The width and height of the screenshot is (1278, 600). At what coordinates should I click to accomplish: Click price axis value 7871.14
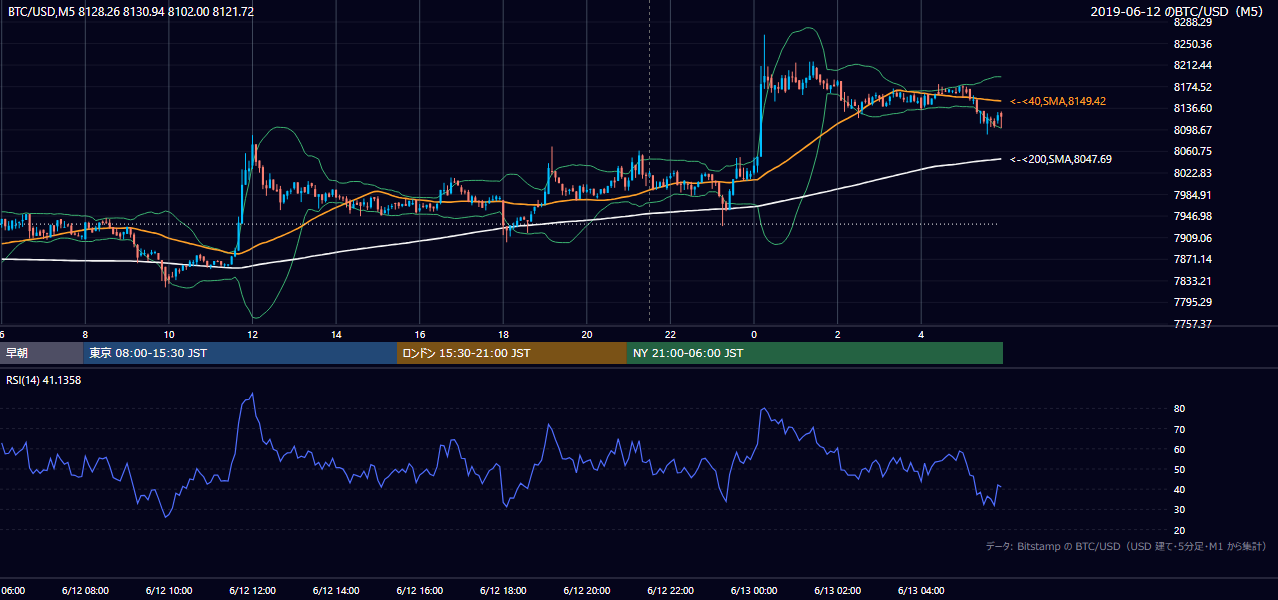pos(1193,259)
